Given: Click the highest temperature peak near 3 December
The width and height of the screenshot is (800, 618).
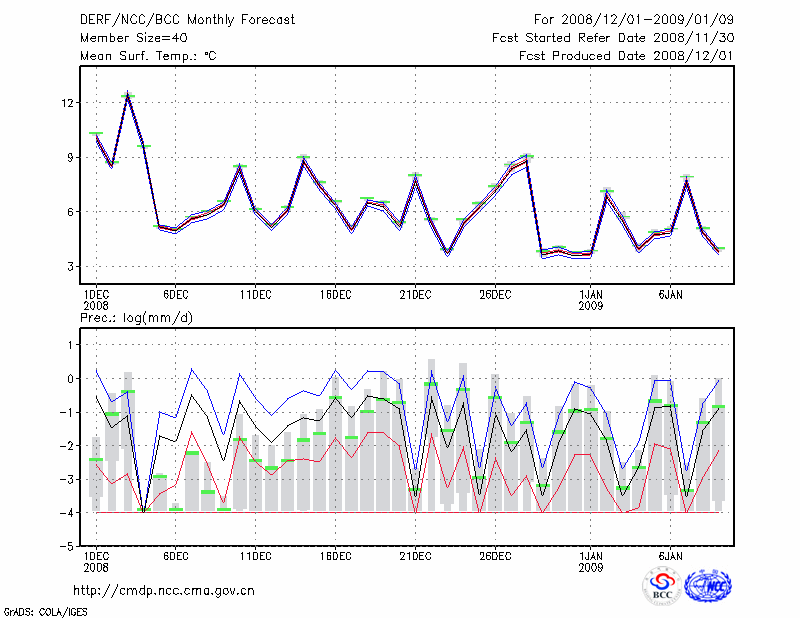Looking at the screenshot, I should (128, 96).
